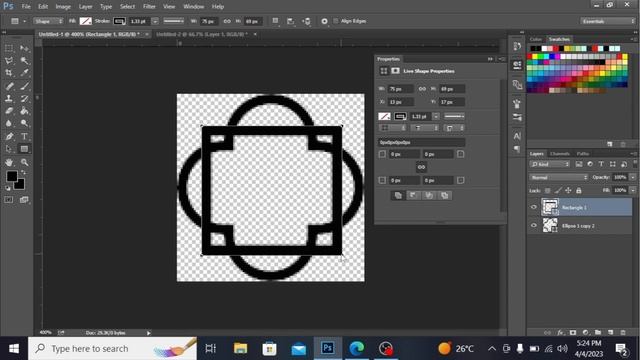Open the File menu
Image resolution: width=640 pixels, height=360 pixels.
(x=26, y=7)
